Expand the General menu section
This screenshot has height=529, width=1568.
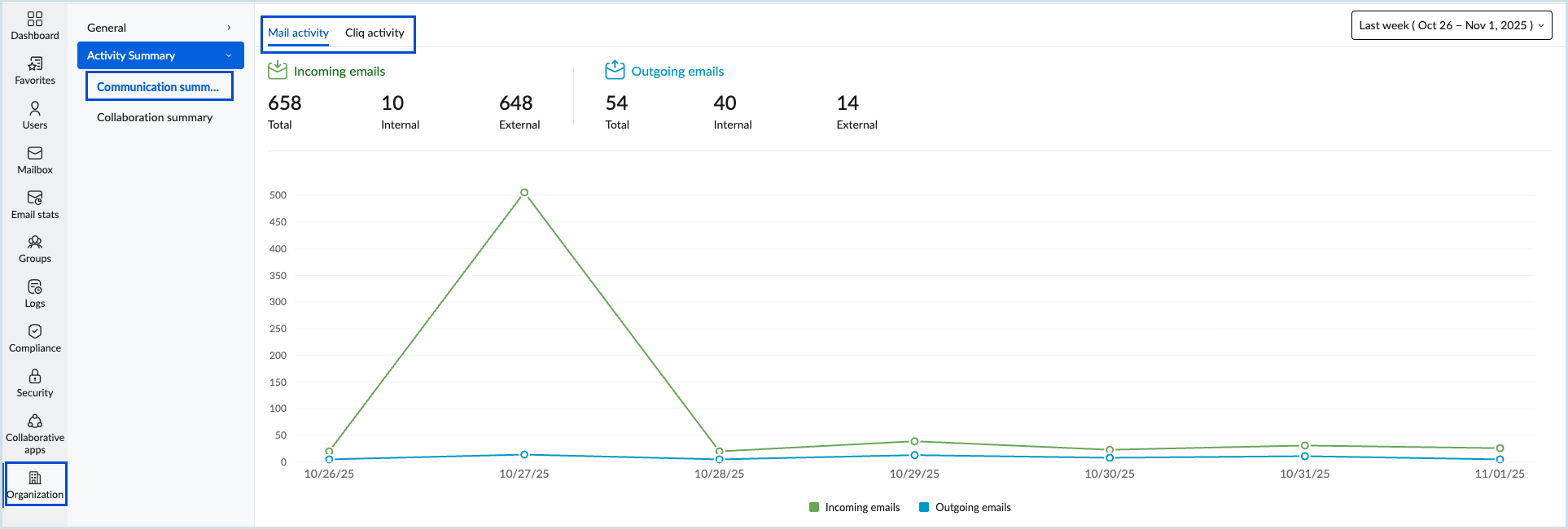point(160,28)
